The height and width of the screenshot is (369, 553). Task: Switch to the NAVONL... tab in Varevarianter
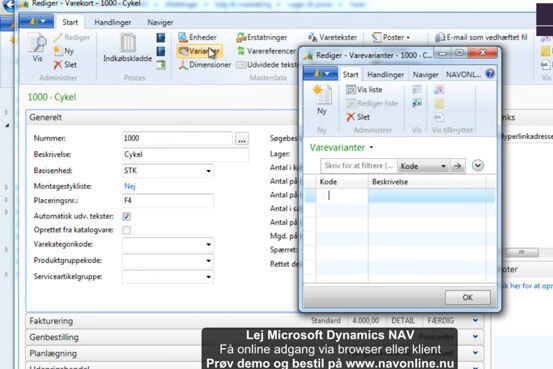point(463,75)
